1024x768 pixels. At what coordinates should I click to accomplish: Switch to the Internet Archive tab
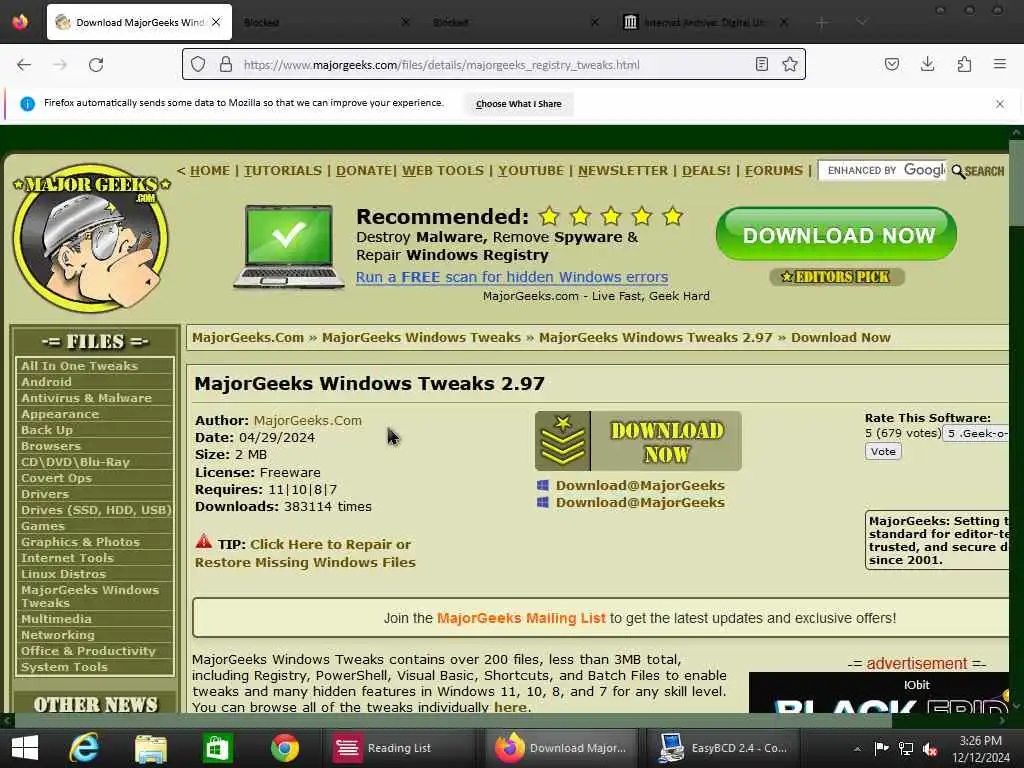click(705, 22)
